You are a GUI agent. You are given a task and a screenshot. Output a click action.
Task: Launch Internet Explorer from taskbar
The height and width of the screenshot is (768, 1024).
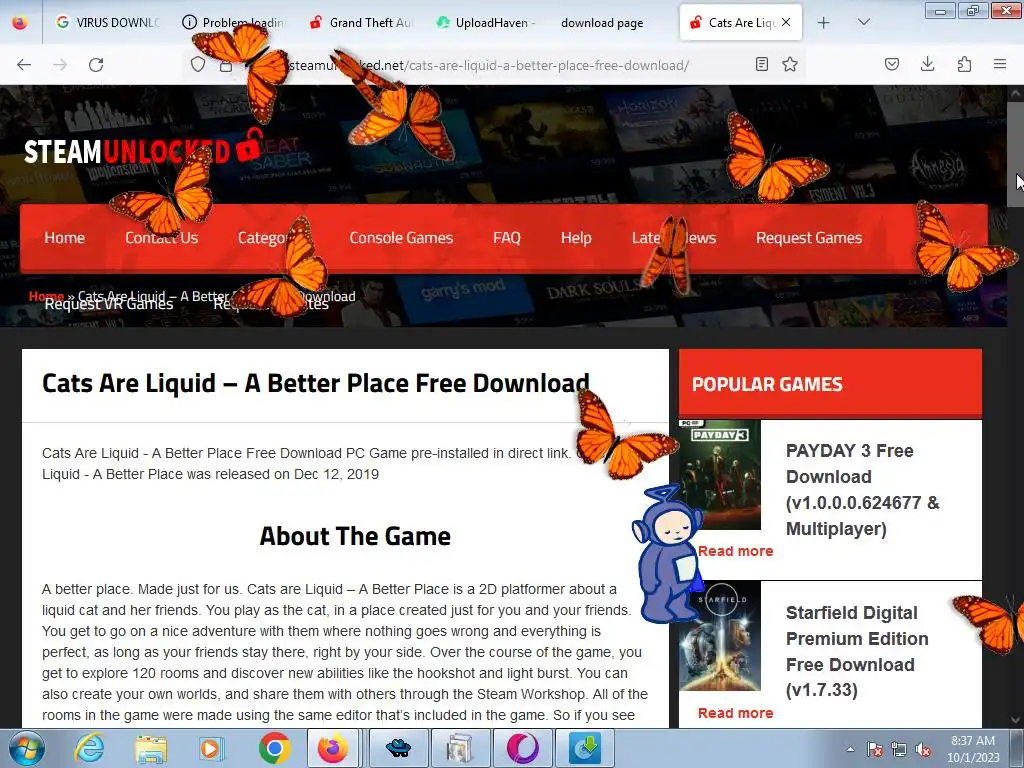(89, 748)
